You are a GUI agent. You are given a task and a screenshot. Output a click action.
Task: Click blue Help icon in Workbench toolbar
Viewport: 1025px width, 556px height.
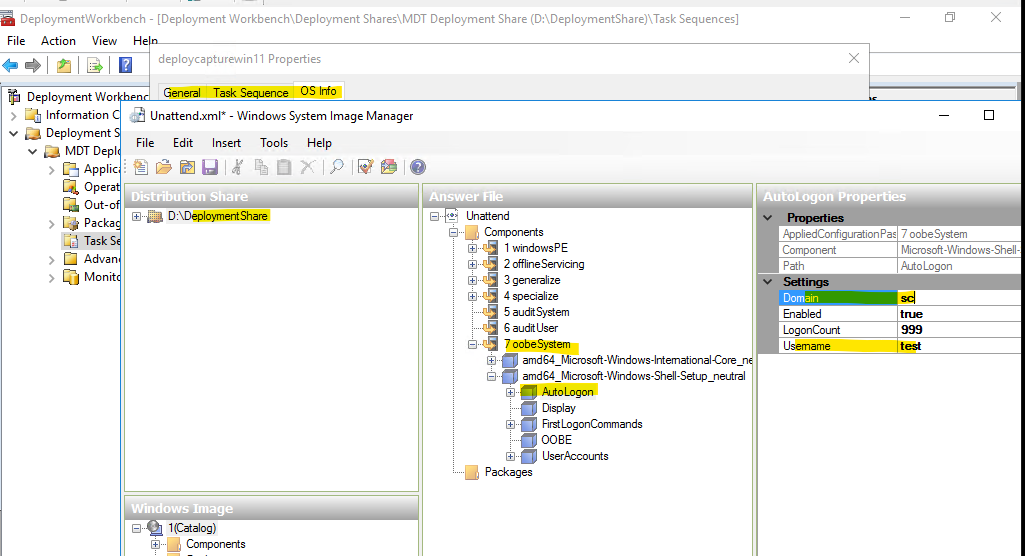coord(126,65)
